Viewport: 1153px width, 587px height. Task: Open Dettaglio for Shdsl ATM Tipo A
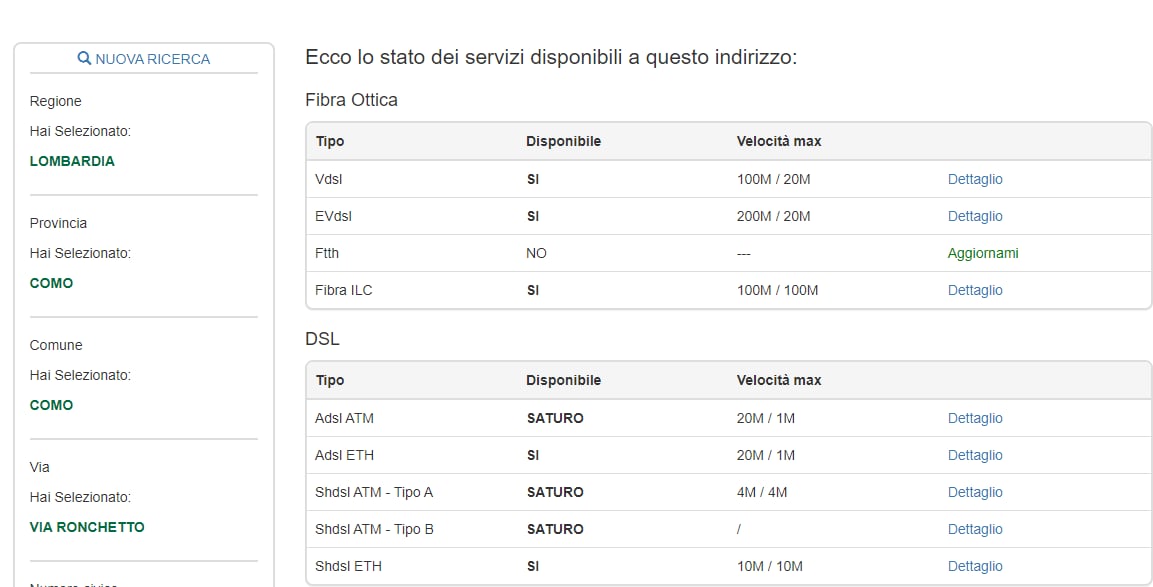[x=975, y=492]
